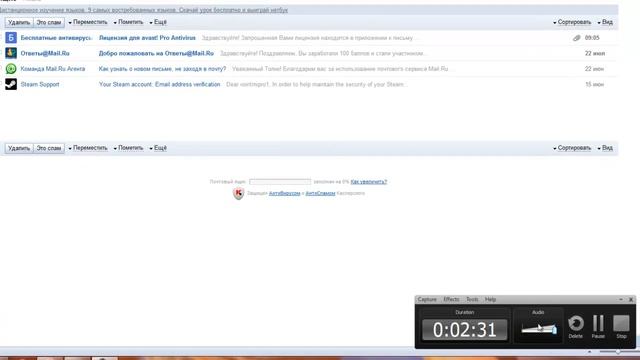Image resolution: width=640 pixels, height=360 pixels.
Task: Click bottom Это спам button
Action: coord(49,148)
